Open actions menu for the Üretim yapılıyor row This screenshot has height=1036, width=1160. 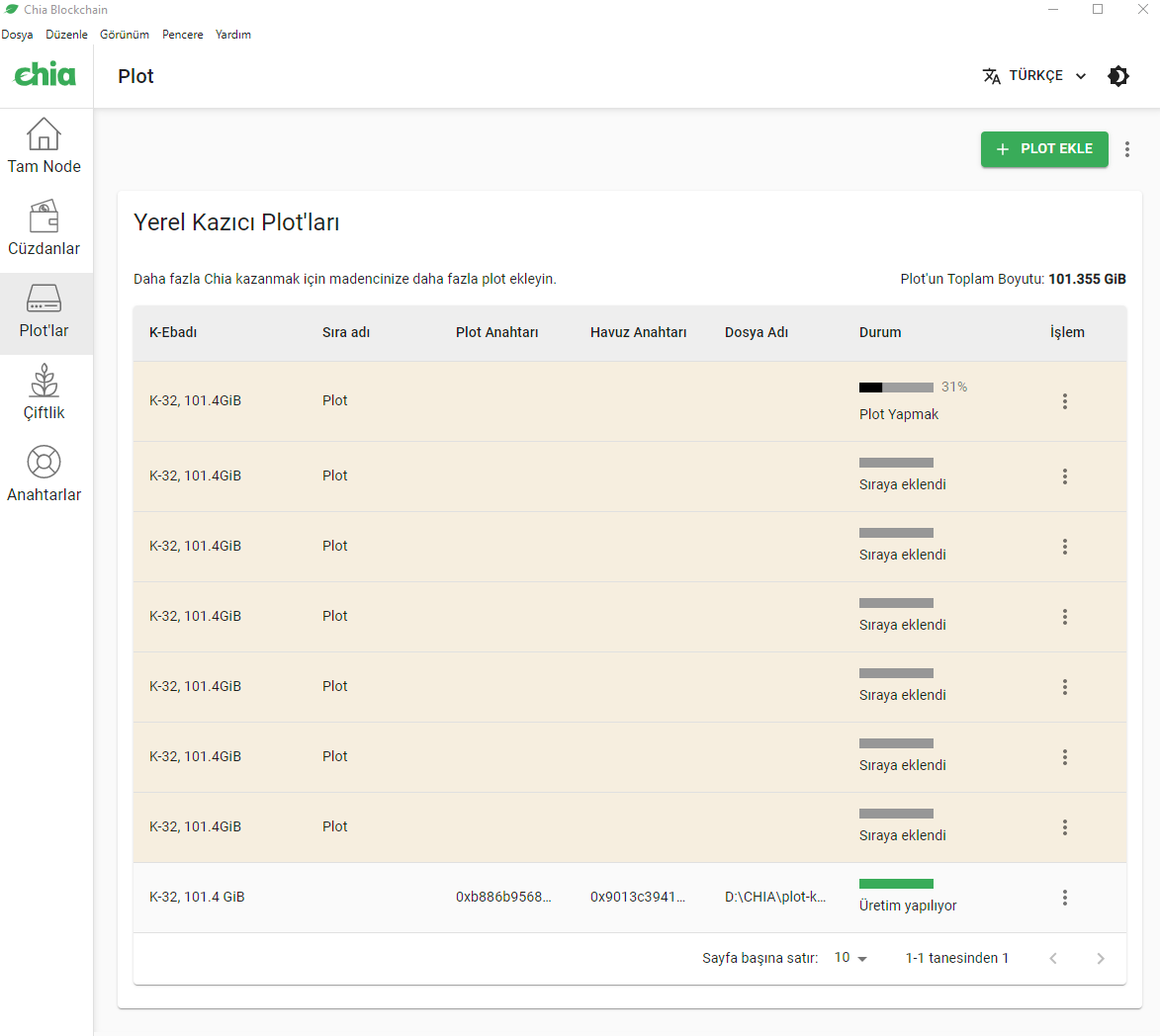click(1065, 898)
